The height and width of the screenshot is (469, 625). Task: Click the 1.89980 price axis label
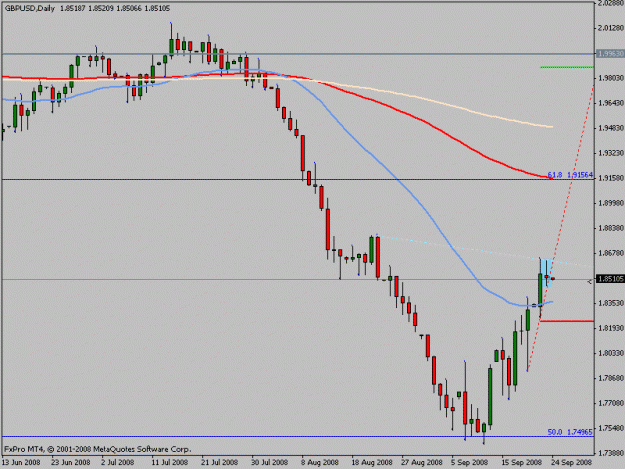(x=610, y=203)
